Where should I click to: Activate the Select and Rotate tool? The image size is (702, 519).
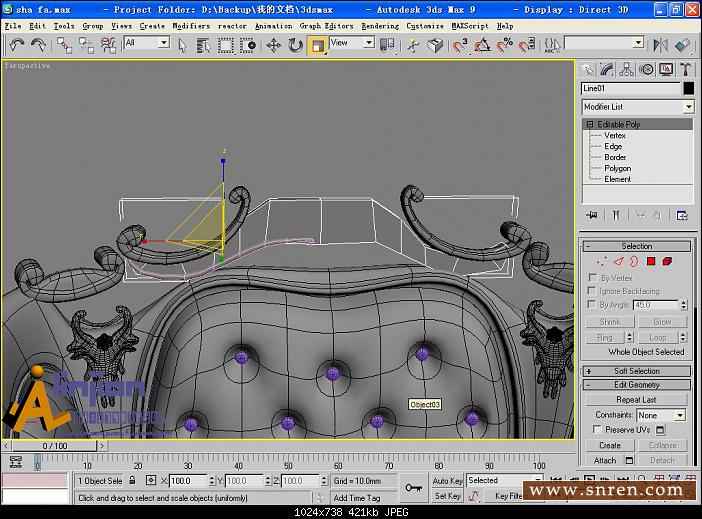[x=295, y=45]
